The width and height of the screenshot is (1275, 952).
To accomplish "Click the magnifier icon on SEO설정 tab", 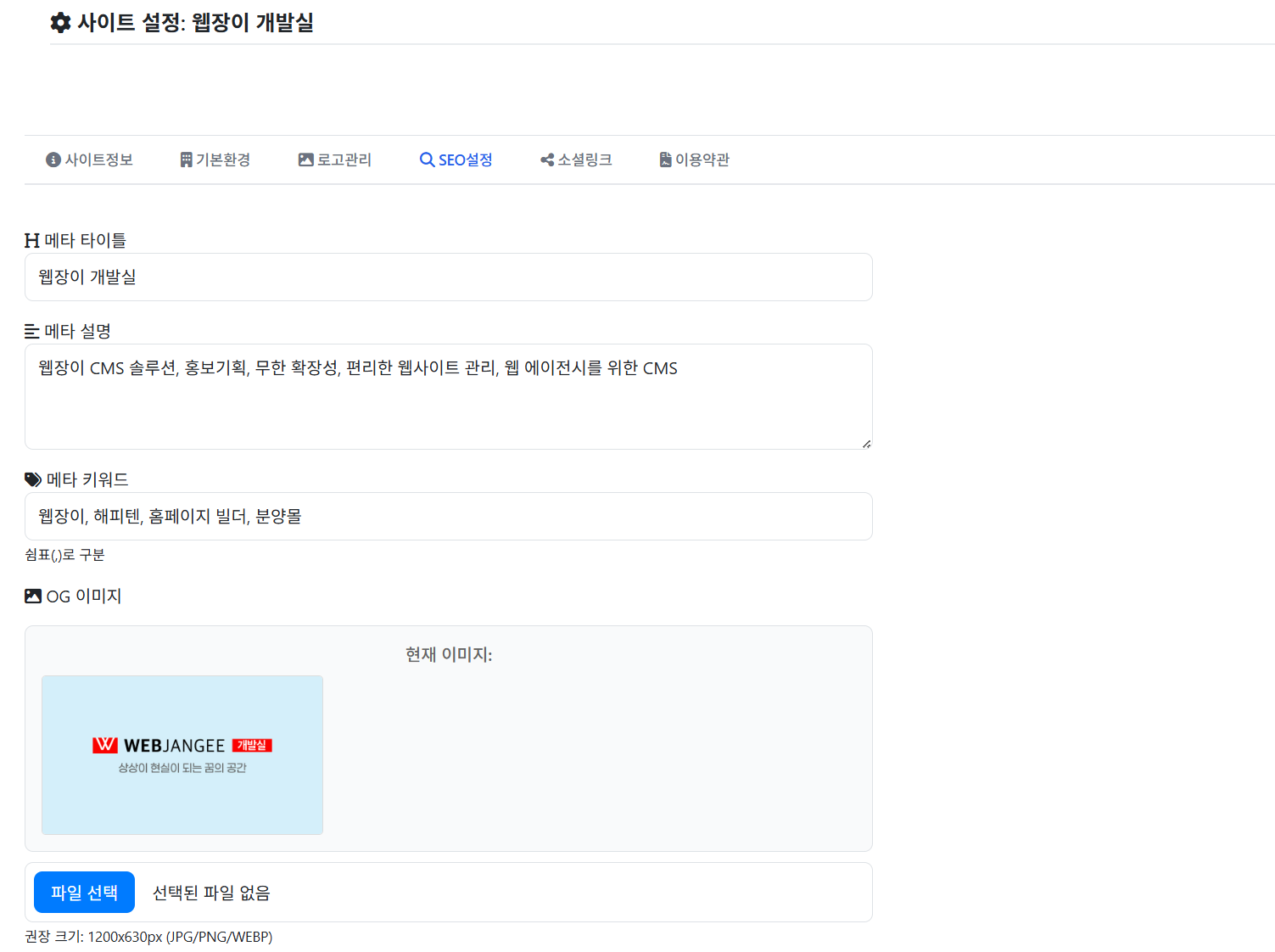I will pyautogui.click(x=425, y=160).
